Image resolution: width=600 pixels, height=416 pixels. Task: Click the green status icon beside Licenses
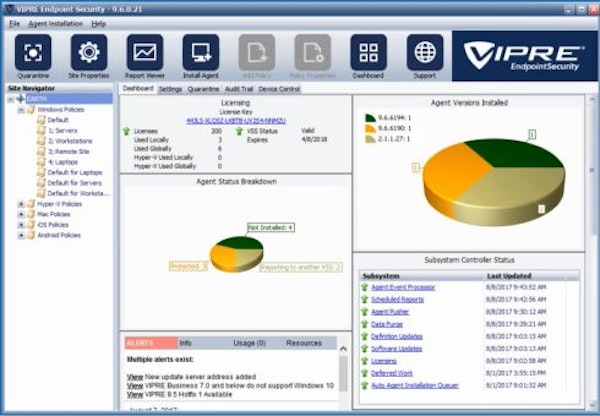(127, 131)
